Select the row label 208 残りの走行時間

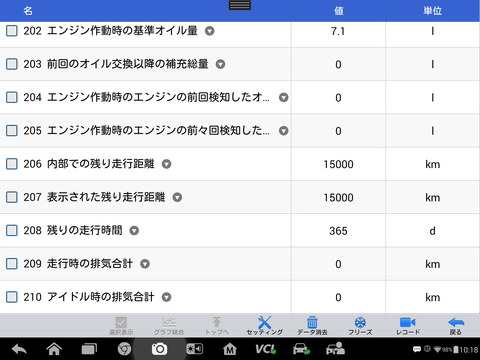coord(73,230)
